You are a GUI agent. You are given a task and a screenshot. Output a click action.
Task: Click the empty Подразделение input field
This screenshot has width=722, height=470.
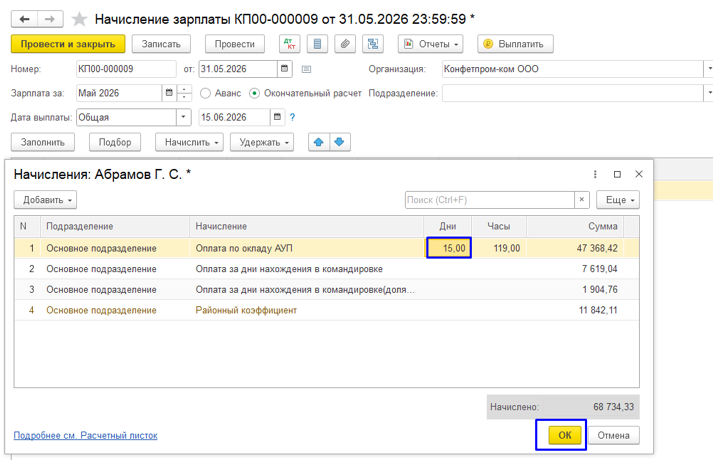(x=572, y=93)
